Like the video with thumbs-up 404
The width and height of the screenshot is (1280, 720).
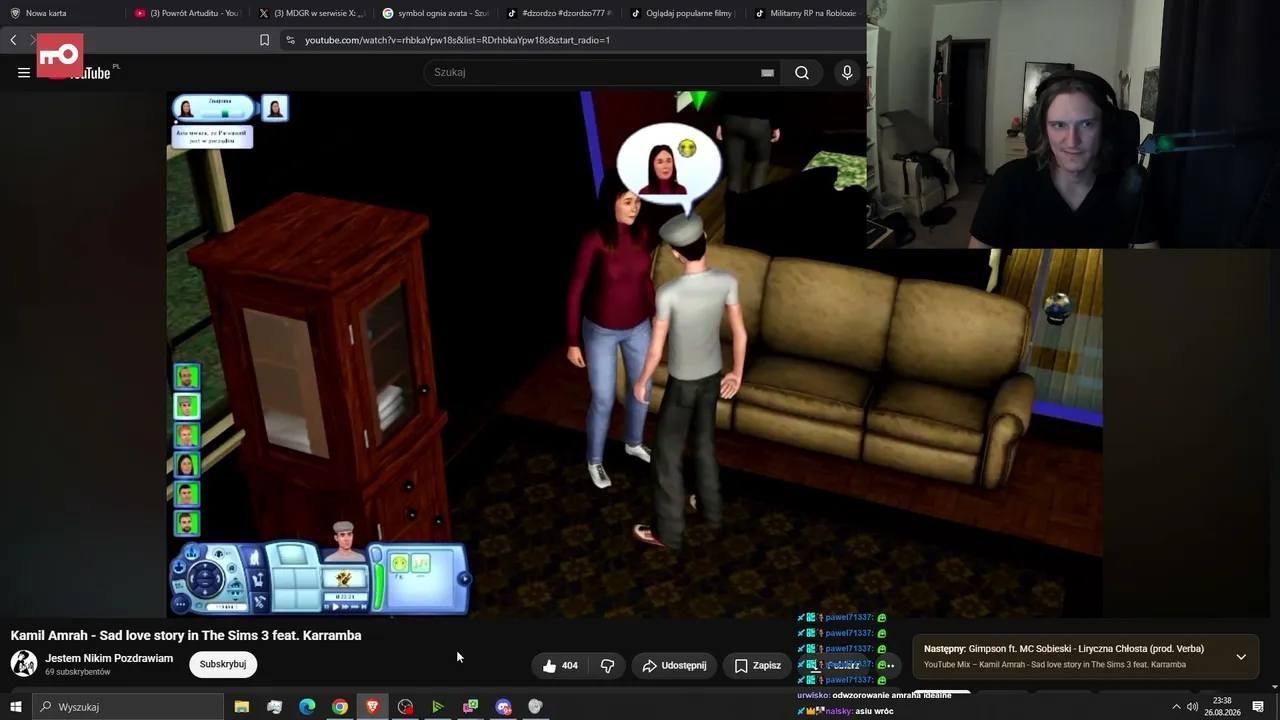point(560,665)
